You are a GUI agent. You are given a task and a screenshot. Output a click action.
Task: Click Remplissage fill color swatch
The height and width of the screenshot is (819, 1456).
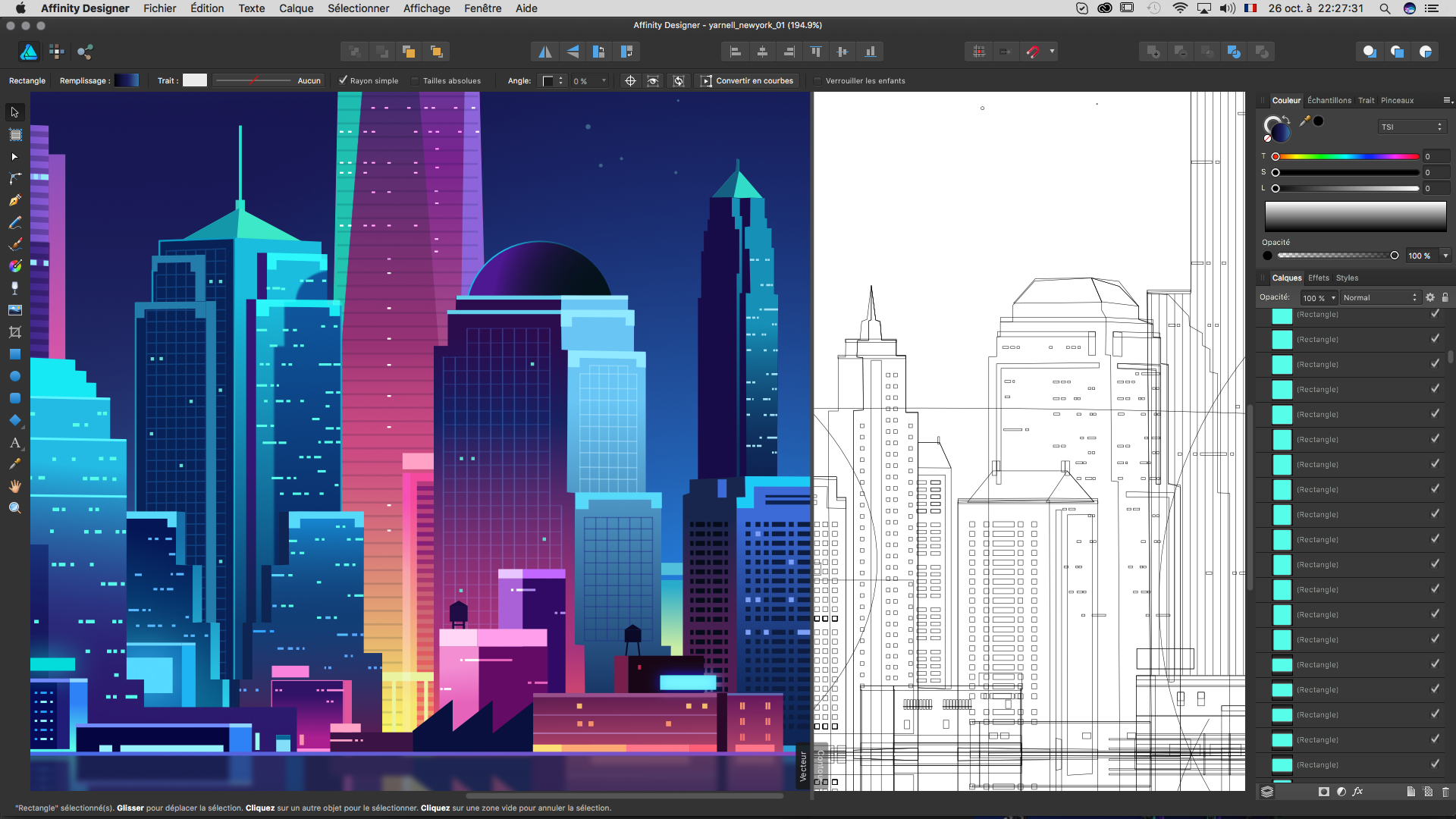point(127,80)
